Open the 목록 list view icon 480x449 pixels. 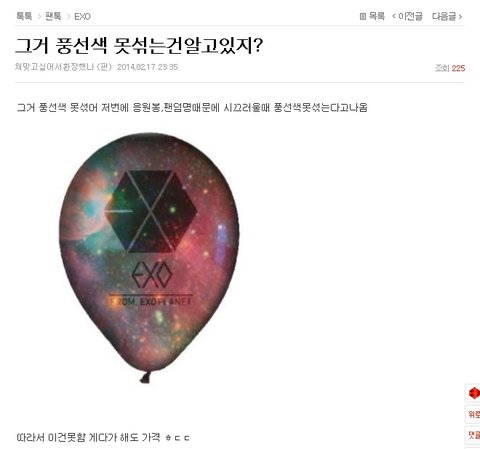click(372, 16)
